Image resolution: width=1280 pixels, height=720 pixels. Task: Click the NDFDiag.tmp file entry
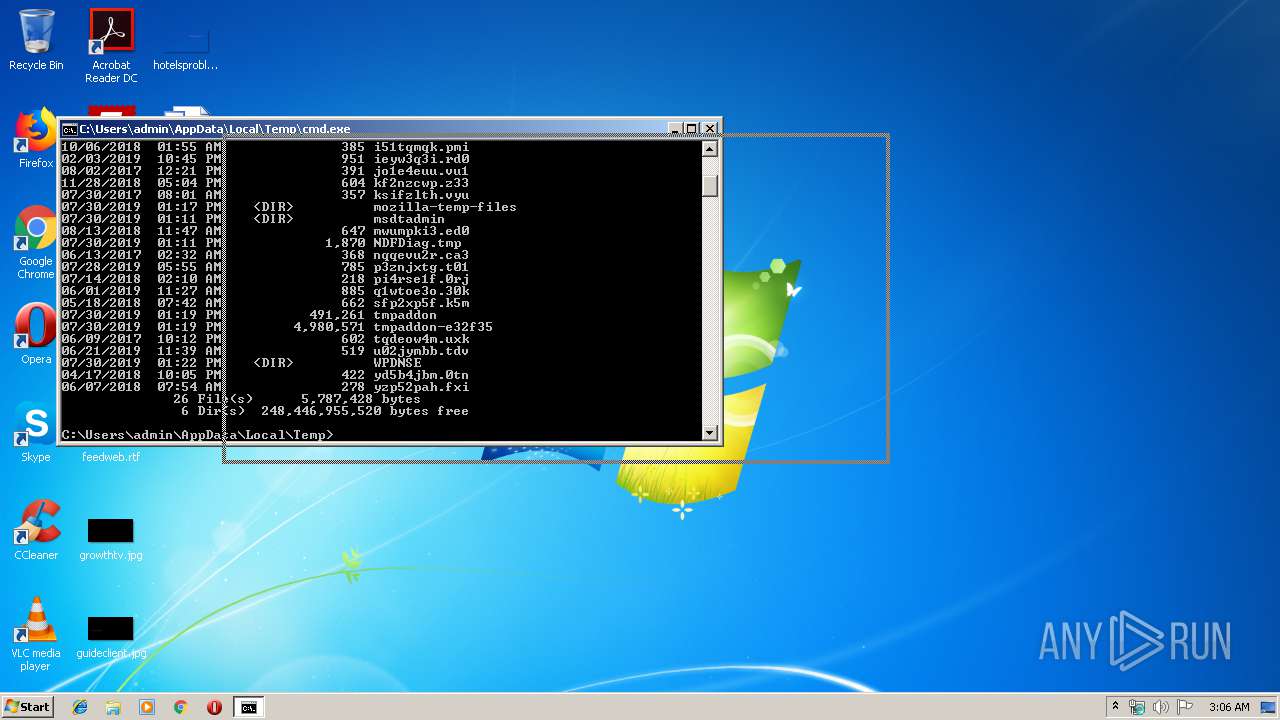(417, 243)
